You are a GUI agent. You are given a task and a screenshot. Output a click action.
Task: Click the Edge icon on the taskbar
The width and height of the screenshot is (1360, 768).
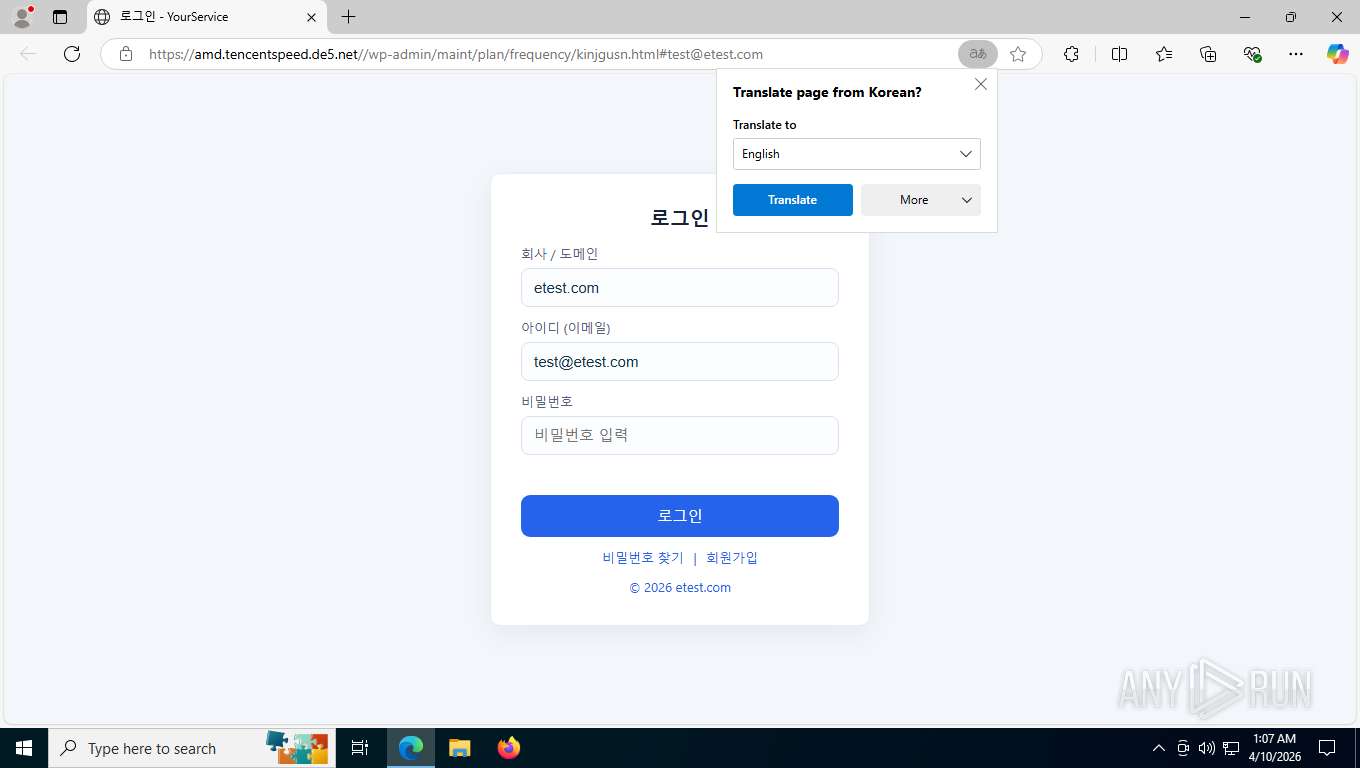411,748
